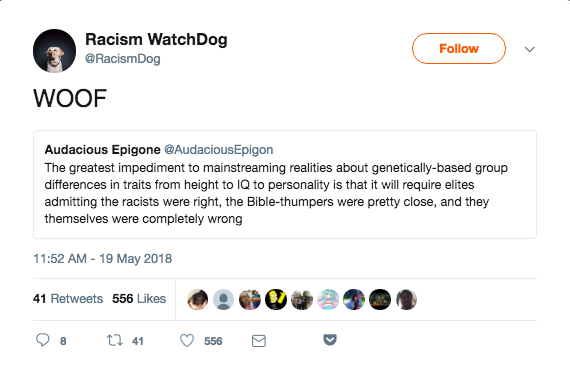
Task: Click the reply speech bubble icon
Action: click(43, 340)
